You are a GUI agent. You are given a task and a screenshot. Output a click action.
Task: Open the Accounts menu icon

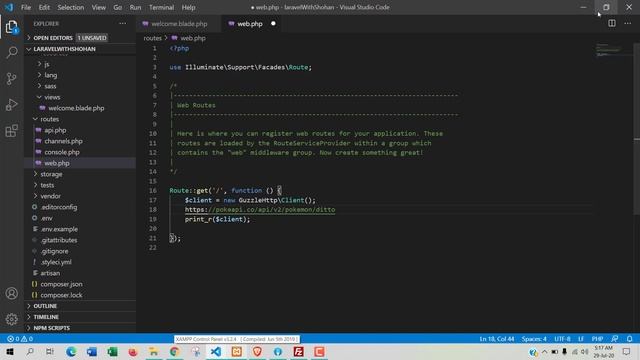12,293
